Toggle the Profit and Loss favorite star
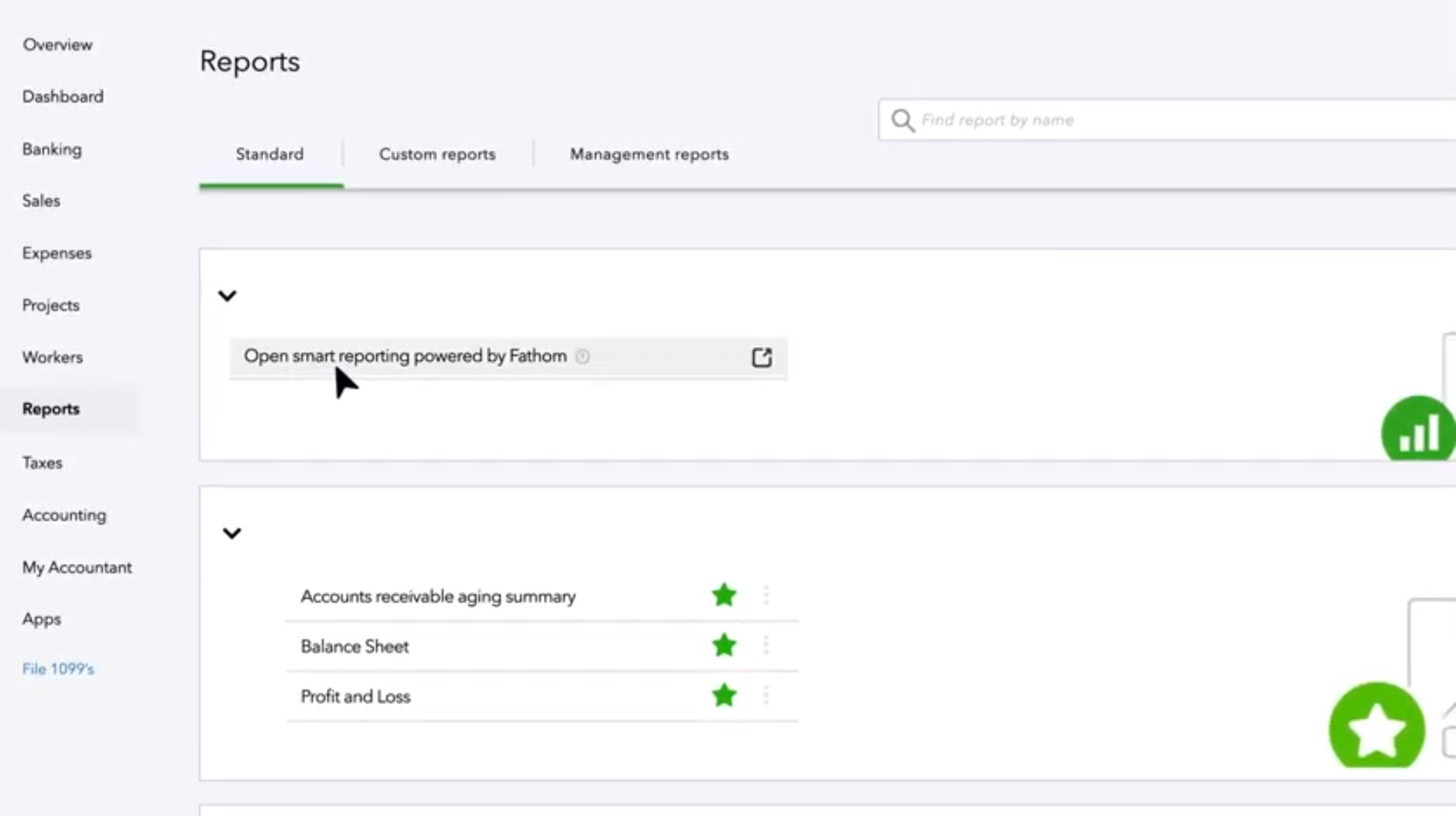Screen dimensions: 1456x816 724,696
